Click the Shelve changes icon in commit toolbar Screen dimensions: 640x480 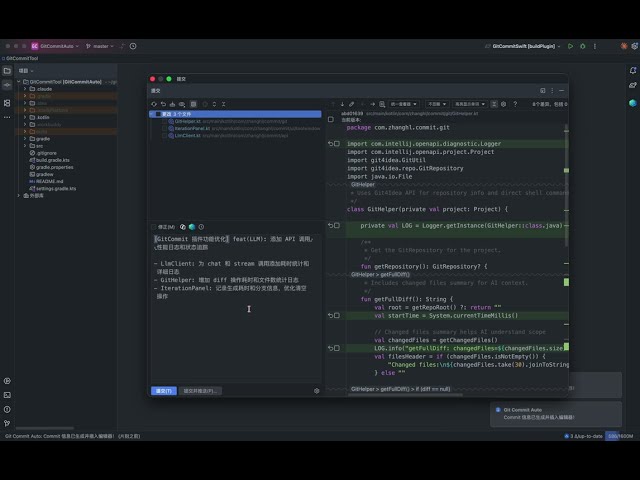pos(172,104)
